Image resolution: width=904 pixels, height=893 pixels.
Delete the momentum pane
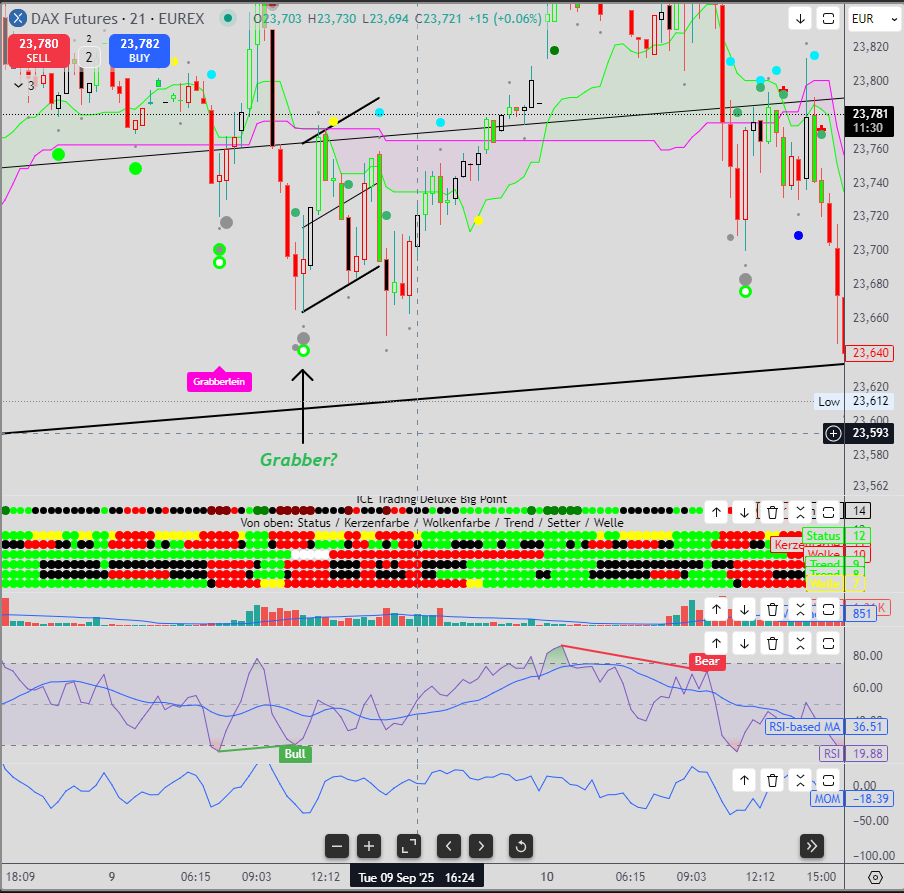coord(772,780)
